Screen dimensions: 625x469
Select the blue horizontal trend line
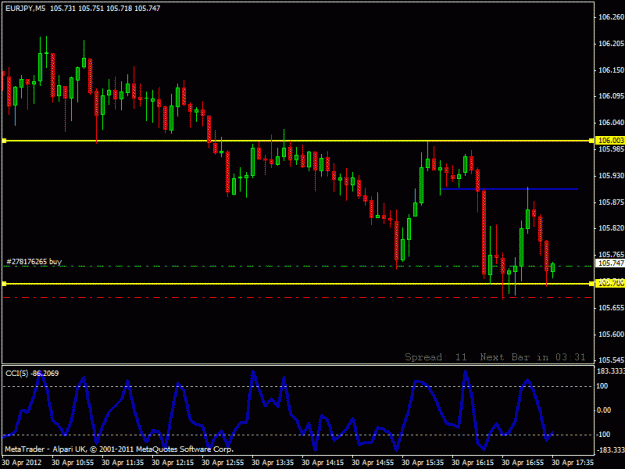pyautogui.click(x=509, y=189)
